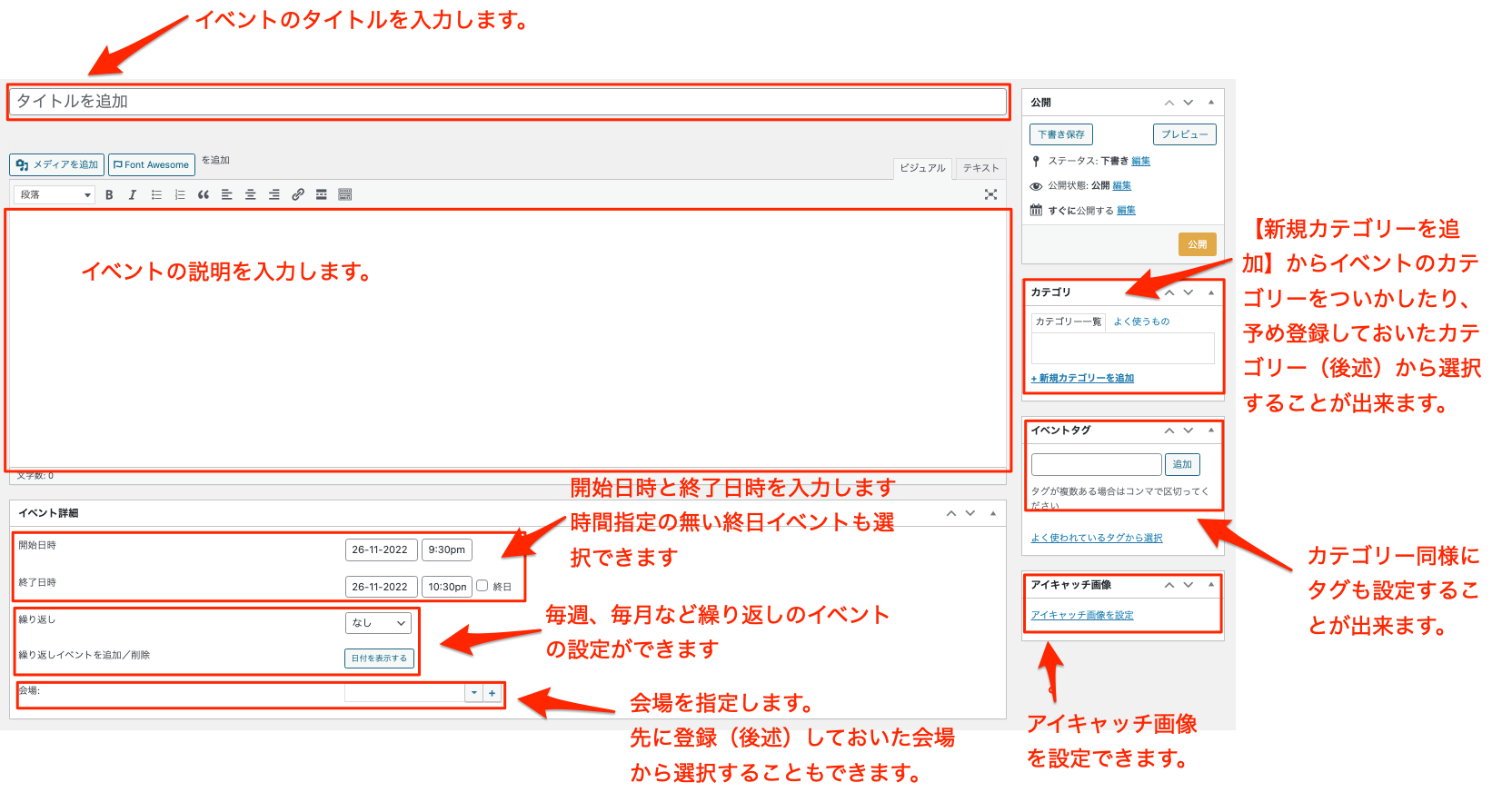The width and height of the screenshot is (1492, 812).
Task: Click the 新規カテゴリーを追加 link
Action: coord(1082,378)
